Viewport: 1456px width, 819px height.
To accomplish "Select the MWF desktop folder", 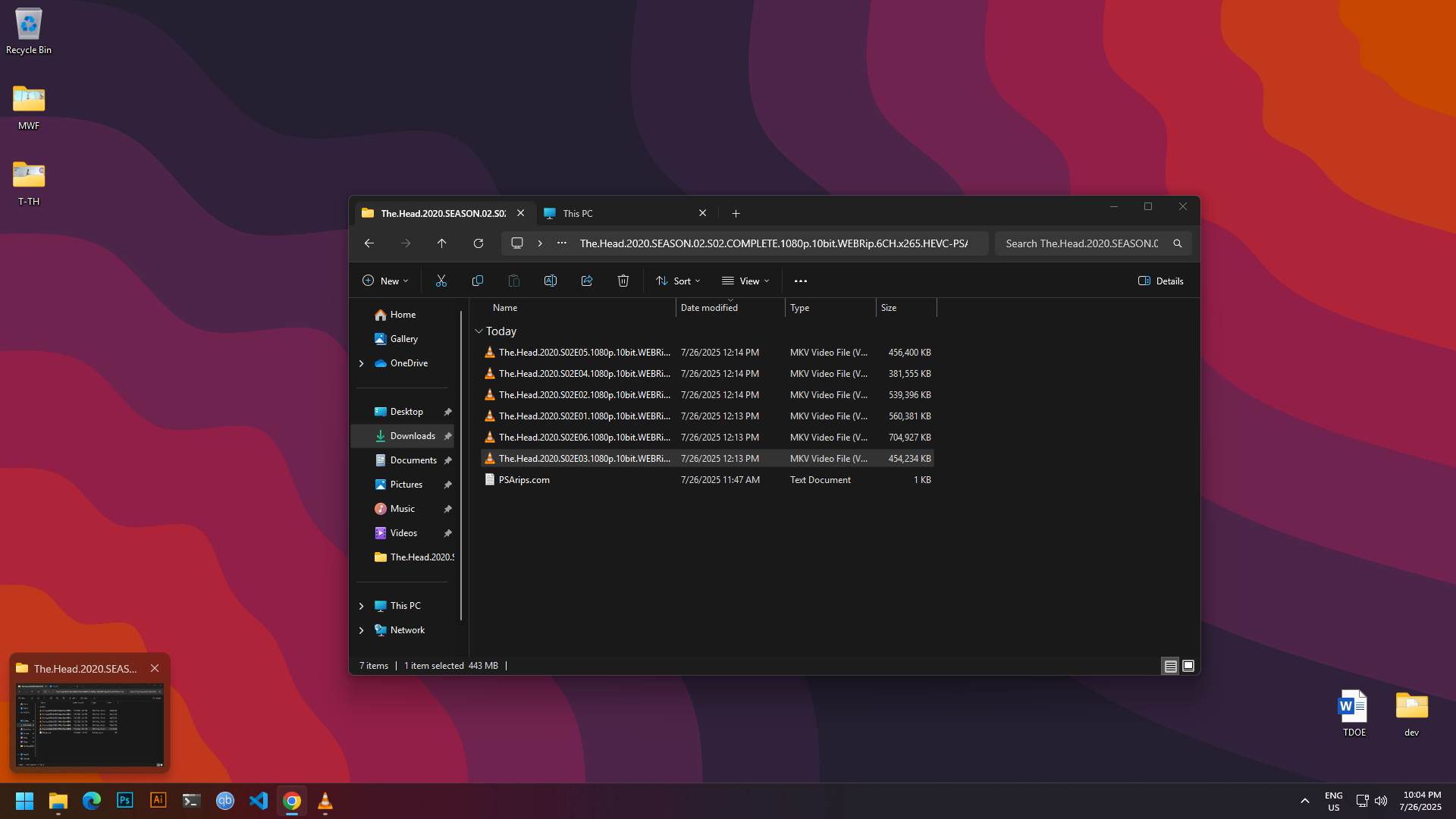I will (29, 107).
